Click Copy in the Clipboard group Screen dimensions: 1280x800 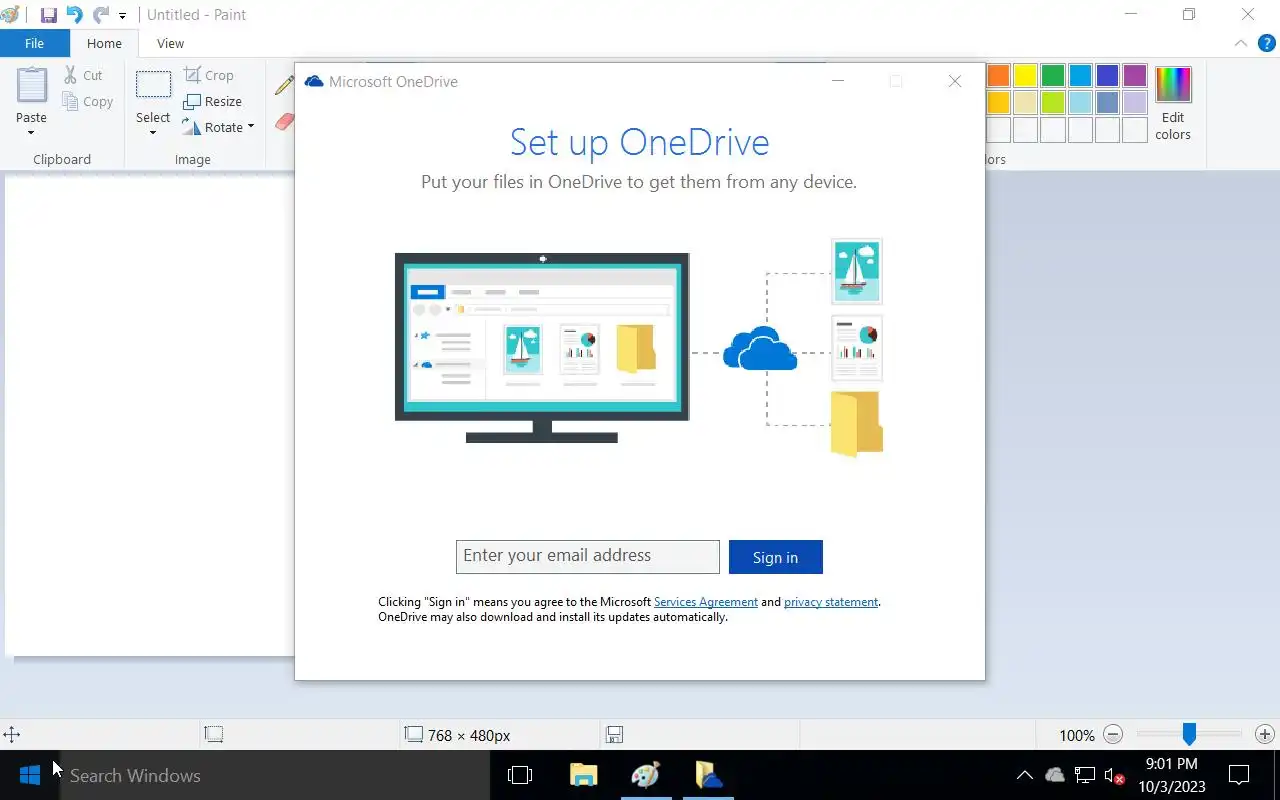[x=87, y=101]
